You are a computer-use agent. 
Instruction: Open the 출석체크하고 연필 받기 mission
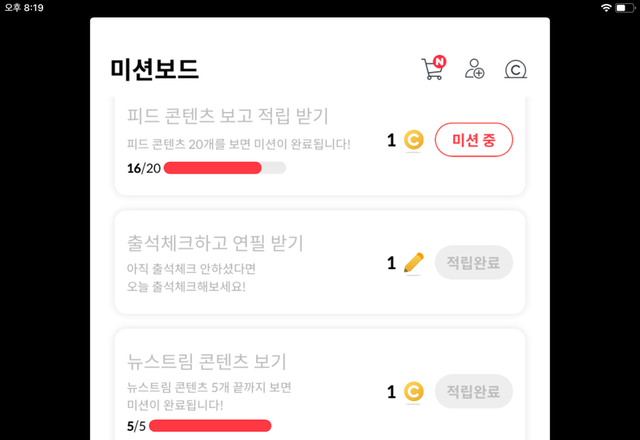[x=216, y=243]
